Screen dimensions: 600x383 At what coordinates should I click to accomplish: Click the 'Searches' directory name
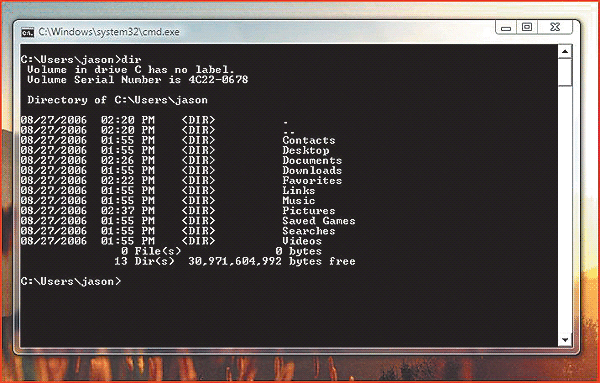[x=309, y=231]
